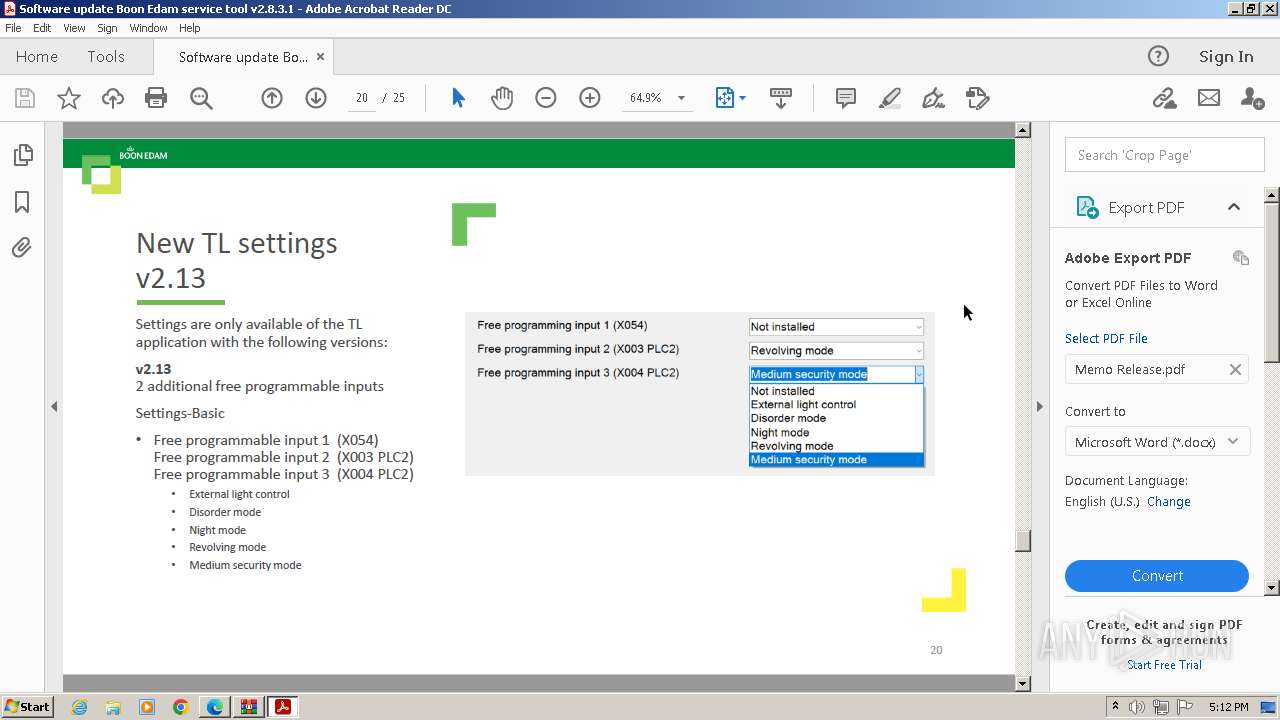
Task: Open the find text magnifier
Action: 201,98
